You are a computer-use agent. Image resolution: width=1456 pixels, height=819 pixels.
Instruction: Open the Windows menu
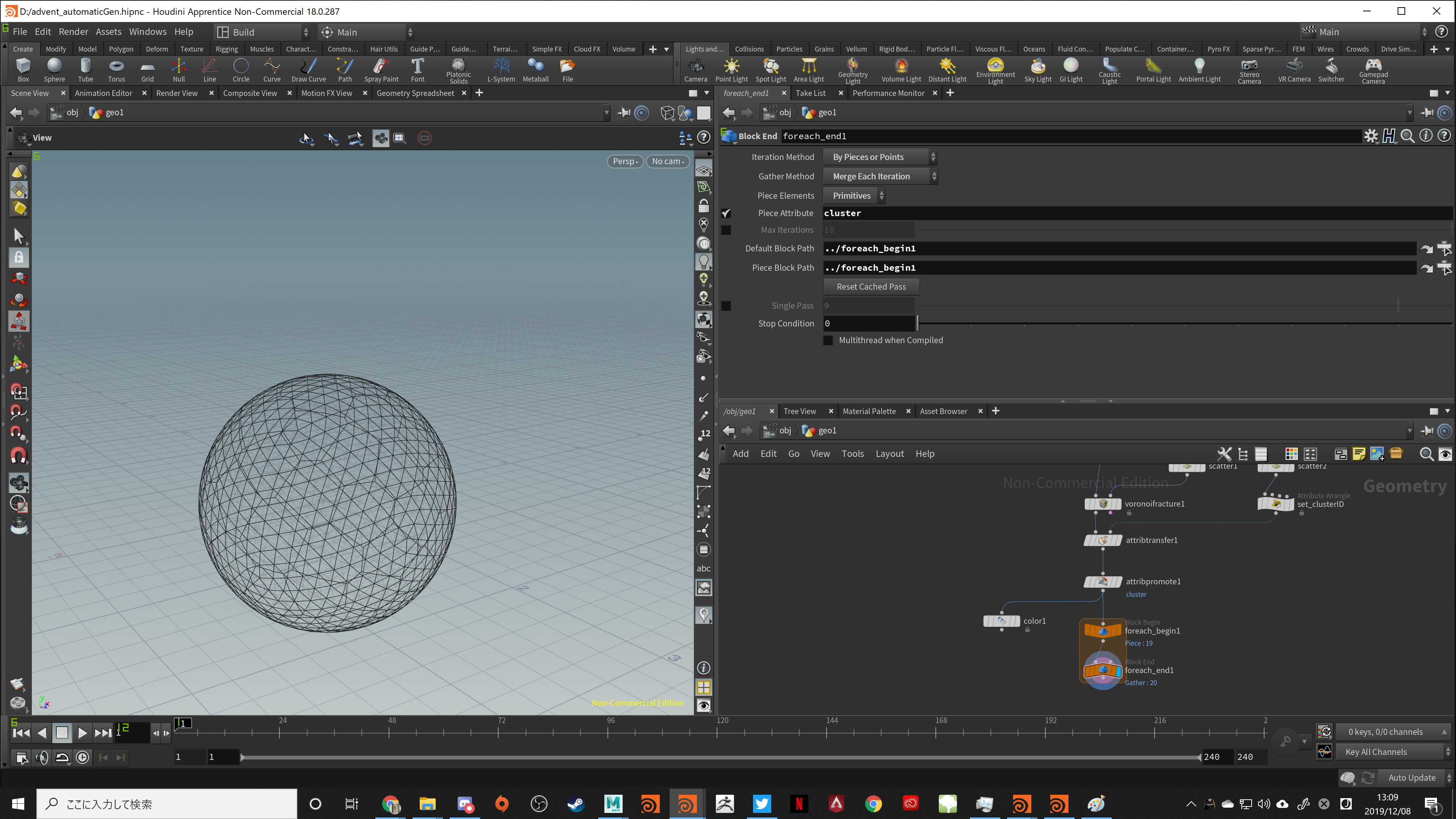tap(147, 31)
